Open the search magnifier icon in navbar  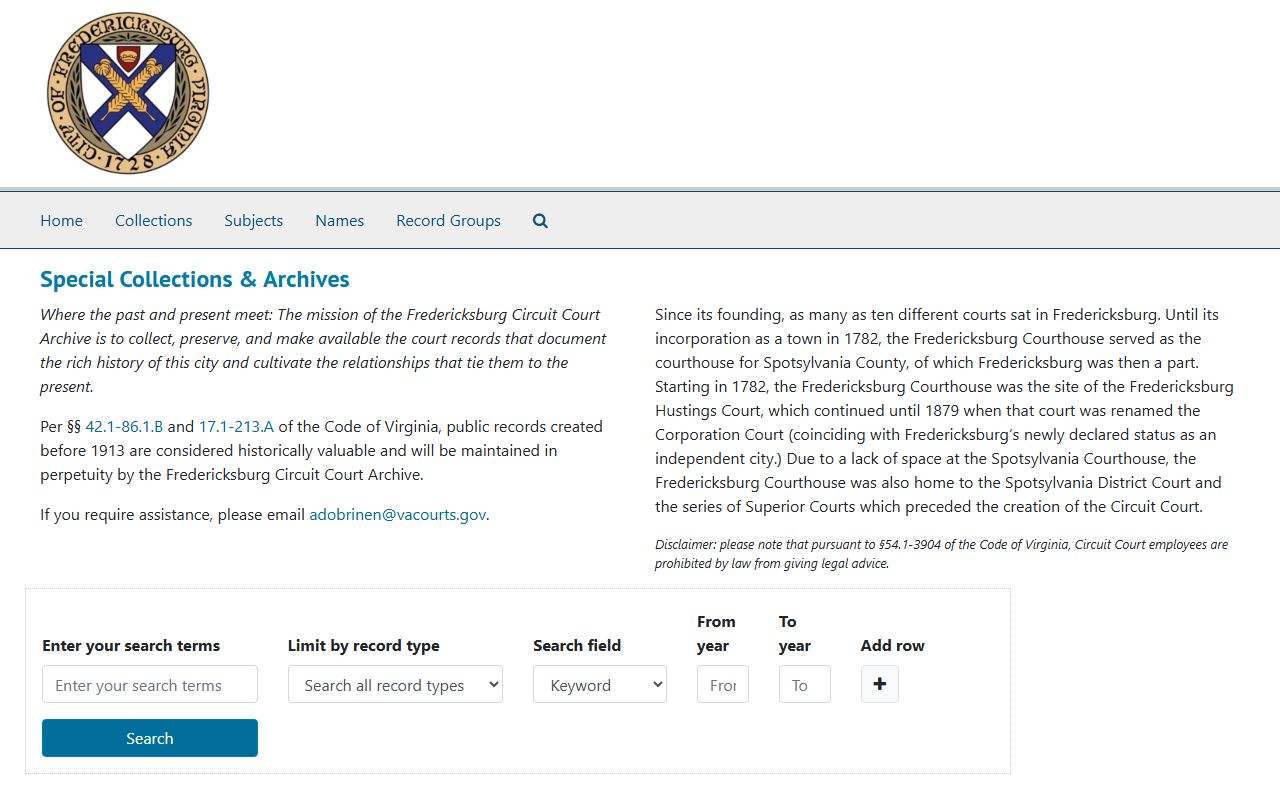[540, 221]
